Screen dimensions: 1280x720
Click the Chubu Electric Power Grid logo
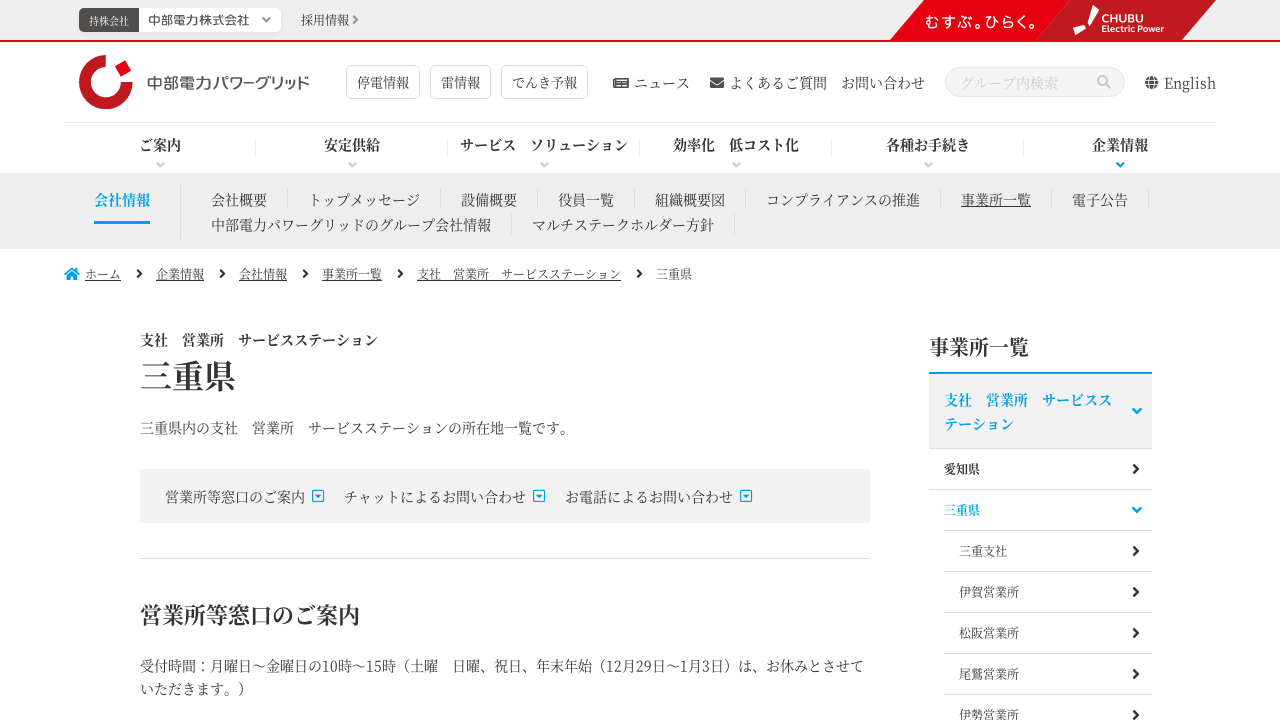tap(194, 83)
